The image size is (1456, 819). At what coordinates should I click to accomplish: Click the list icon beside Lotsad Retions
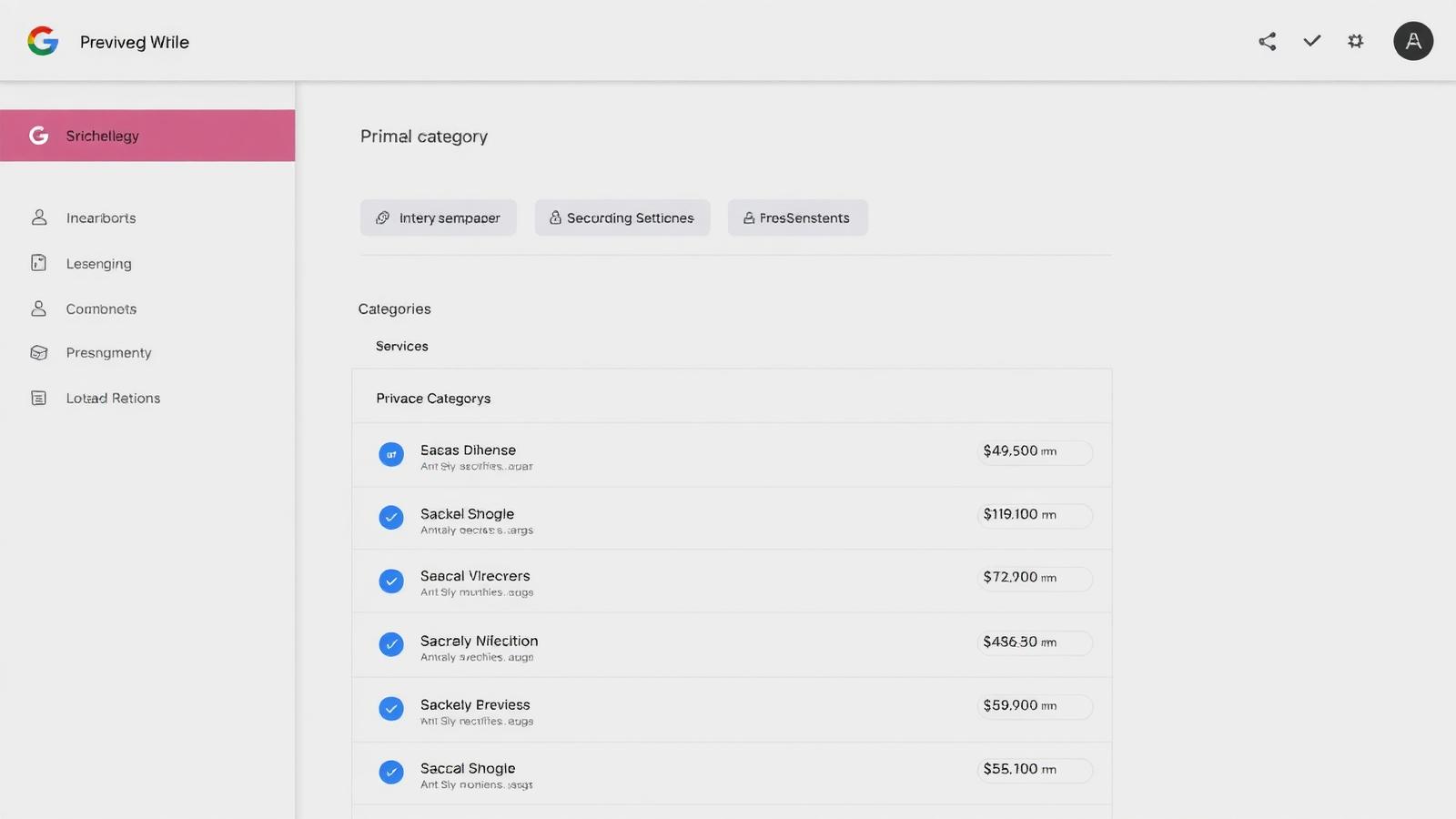coord(38,398)
